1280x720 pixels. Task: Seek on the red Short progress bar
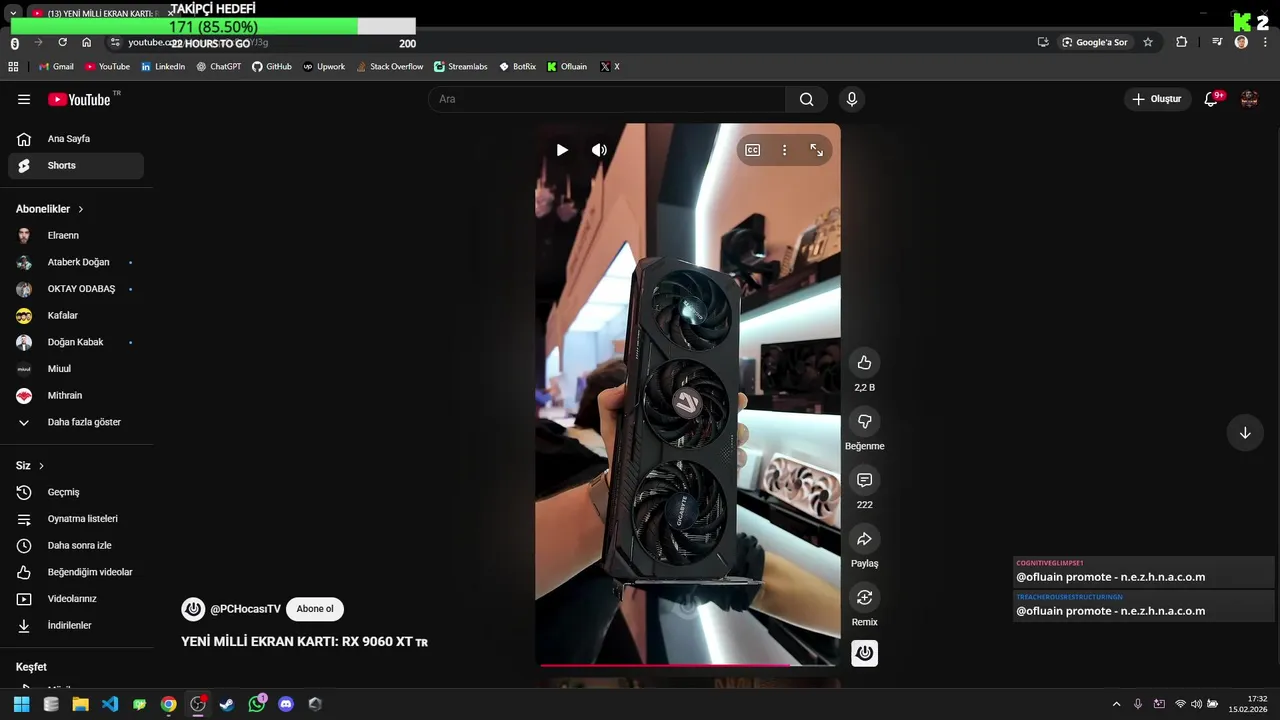[x=688, y=664]
